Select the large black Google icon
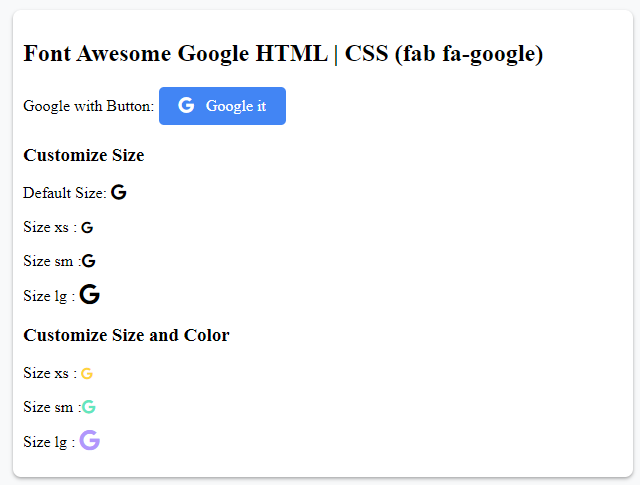Viewport: 640px width, 485px height. tap(90, 294)
